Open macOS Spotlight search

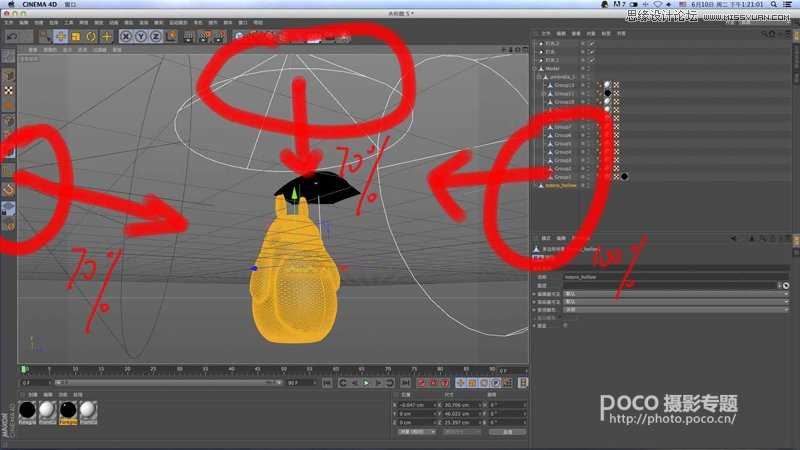point(774,4)
